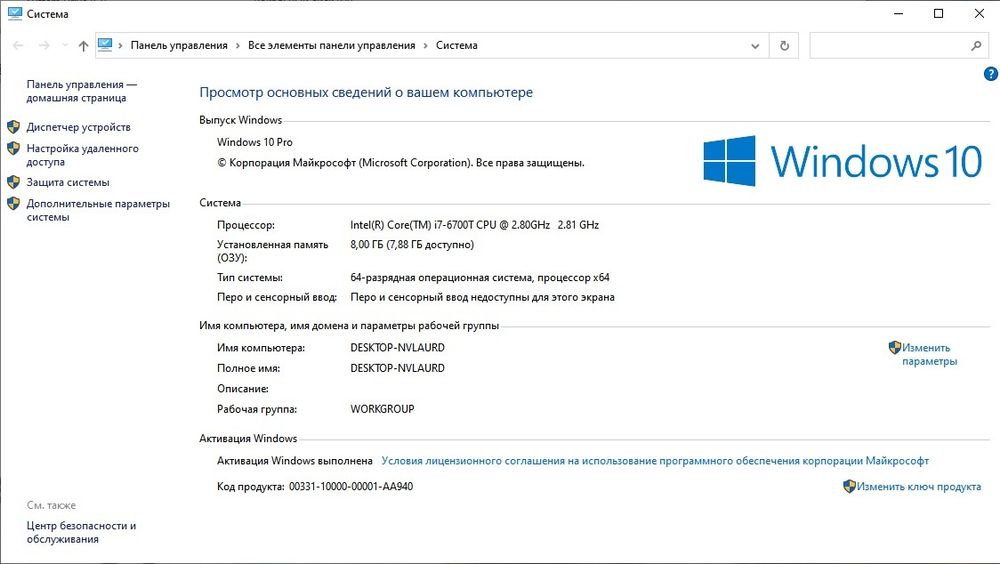Screen dimensions: 1000x564
Task: Click 'Изменить параметры' link
Action: pos(929,354)
